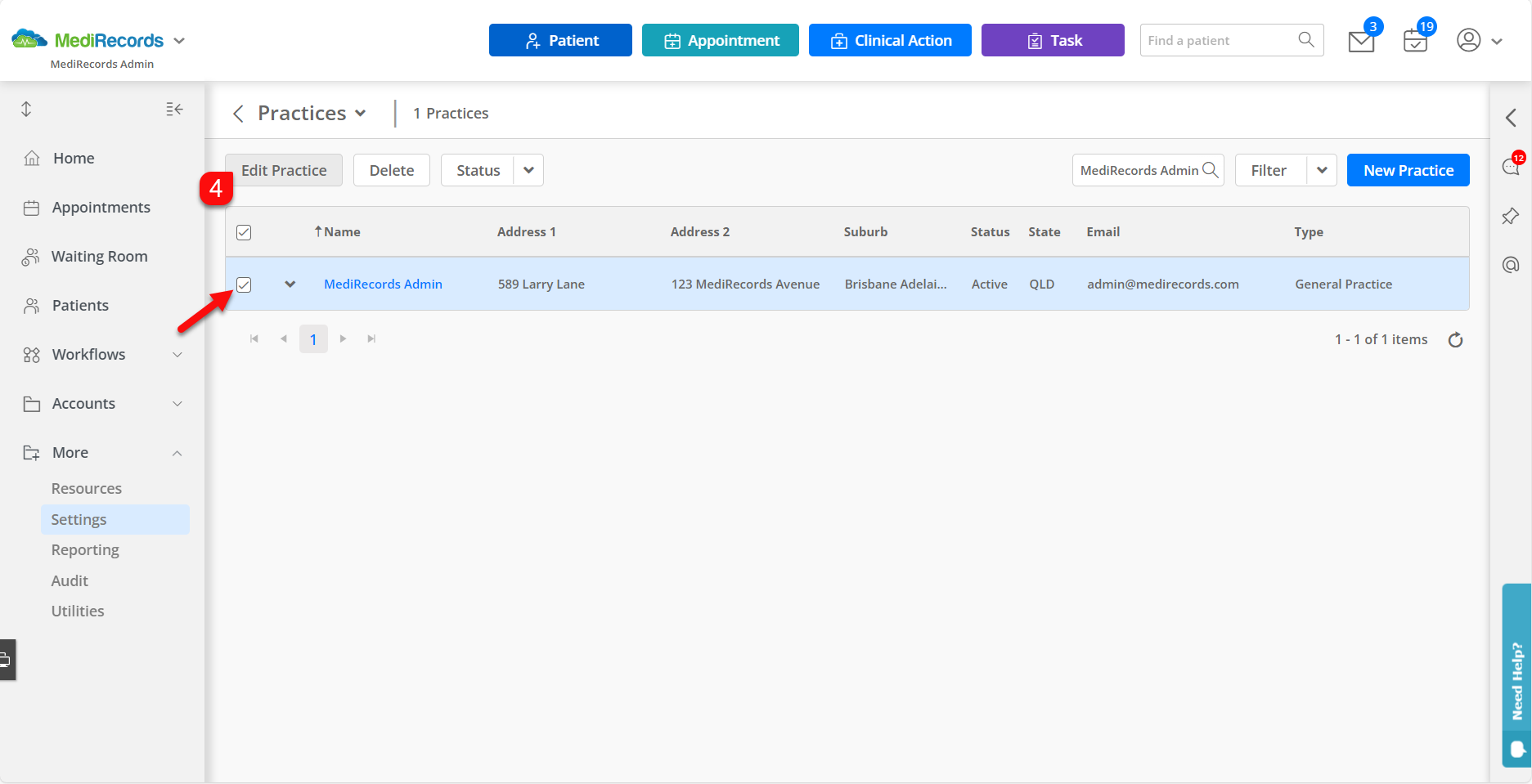Click the Address 1 column header
This screenshot has height=784, width=1532.
[x=526, y=231]
